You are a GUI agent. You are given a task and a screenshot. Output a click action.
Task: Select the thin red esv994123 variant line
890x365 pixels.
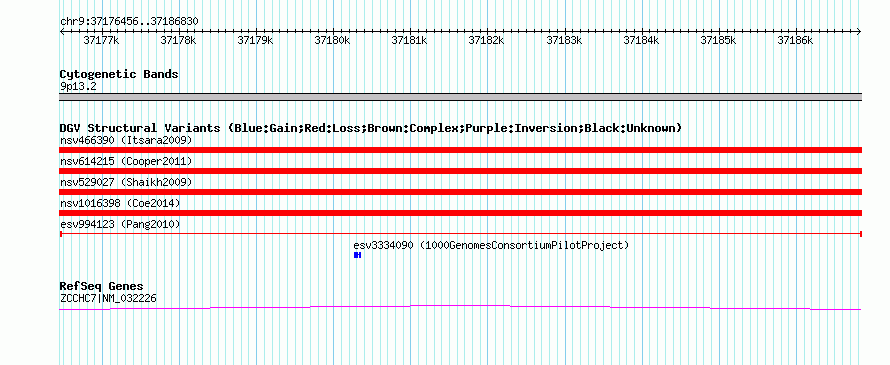pos(460,234)
